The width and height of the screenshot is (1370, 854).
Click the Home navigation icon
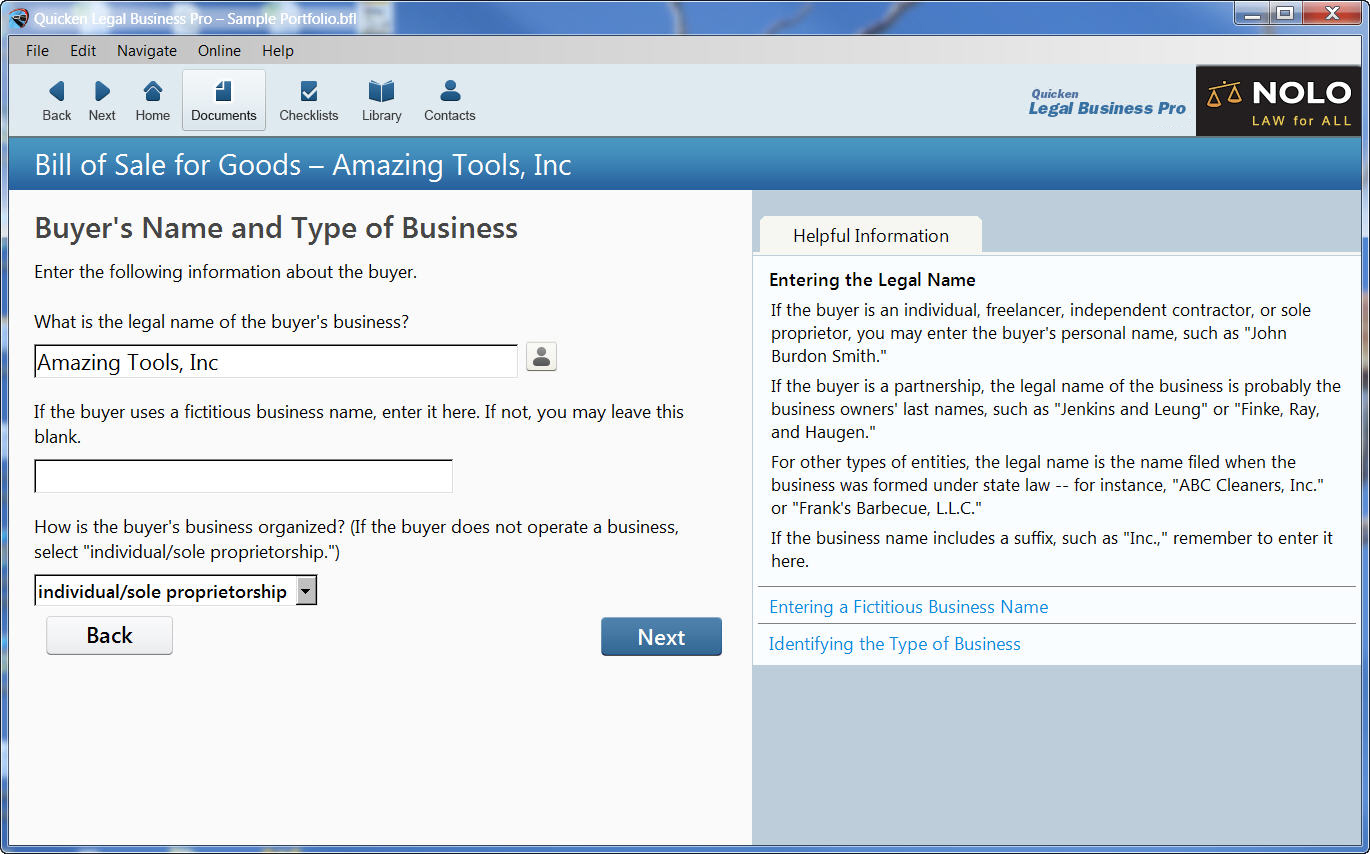[152, 99]
